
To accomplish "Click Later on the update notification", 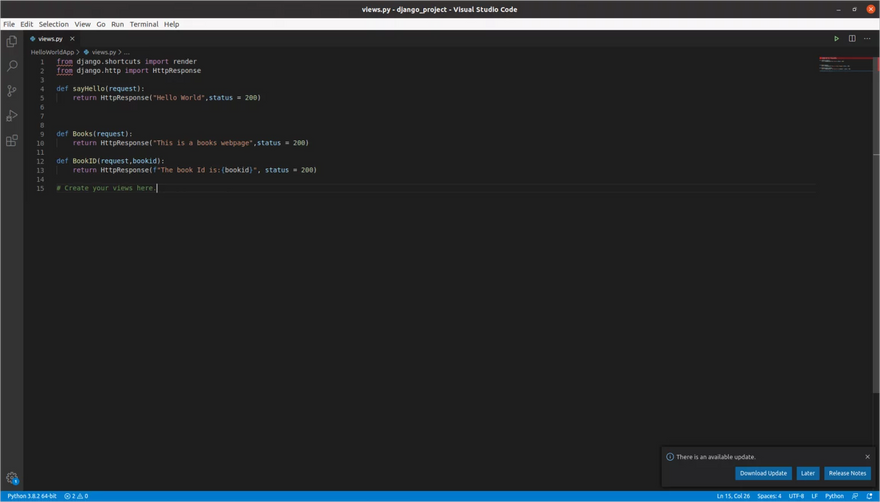I will point(808,473).
